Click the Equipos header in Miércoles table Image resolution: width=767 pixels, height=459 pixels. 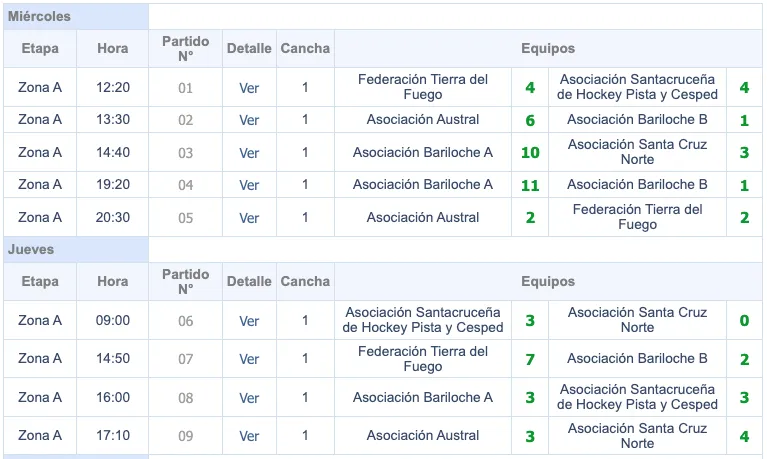pos(548,48)
